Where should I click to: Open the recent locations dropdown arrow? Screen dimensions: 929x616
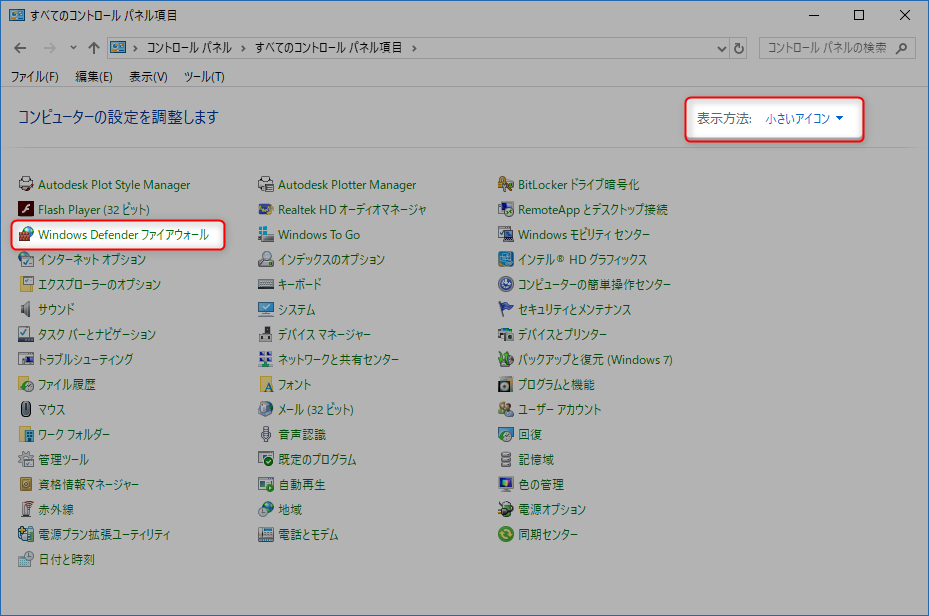[x=73, y=47]
